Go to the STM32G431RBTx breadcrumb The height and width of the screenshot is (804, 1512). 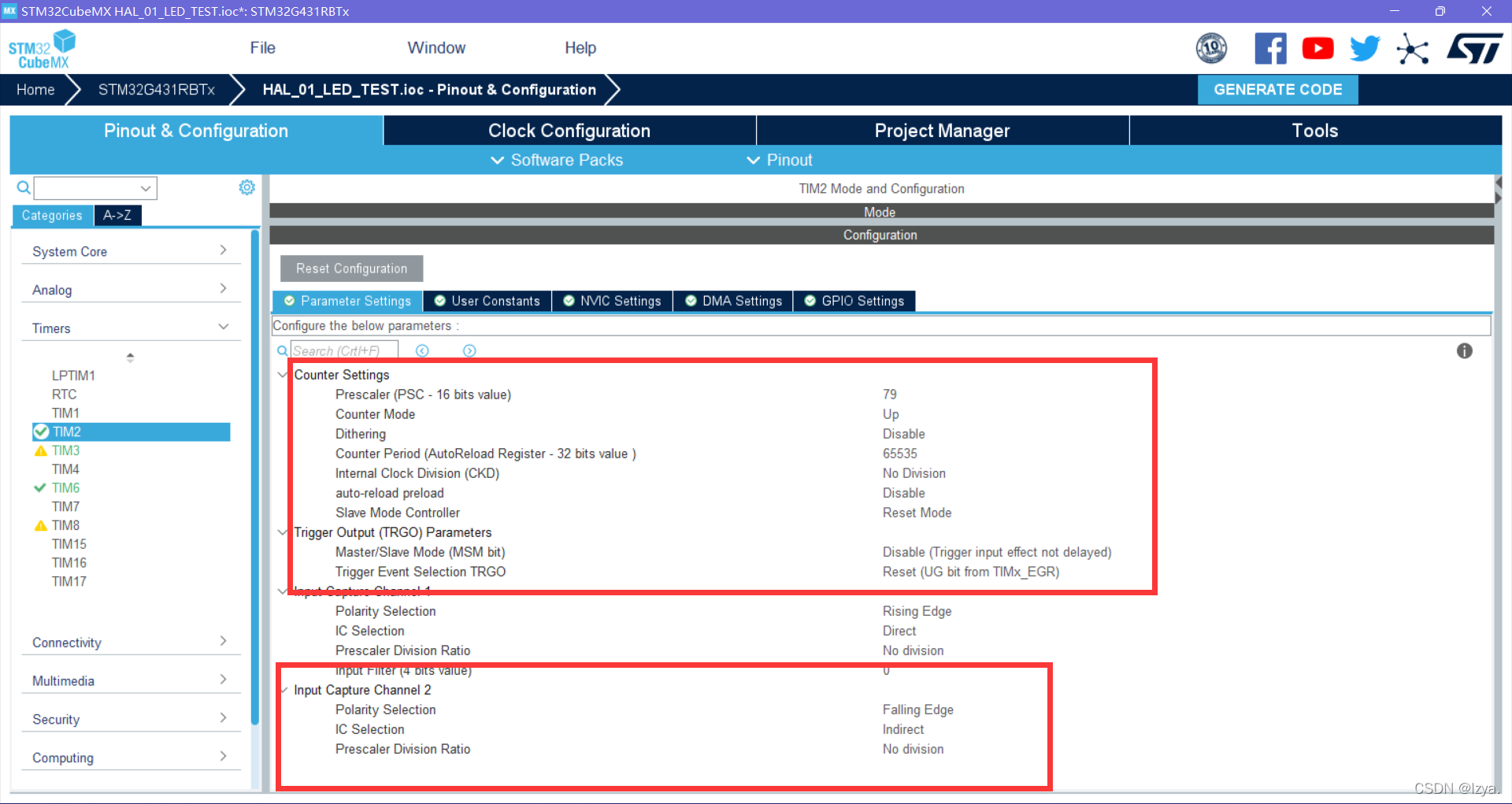(x=156, y=90)
